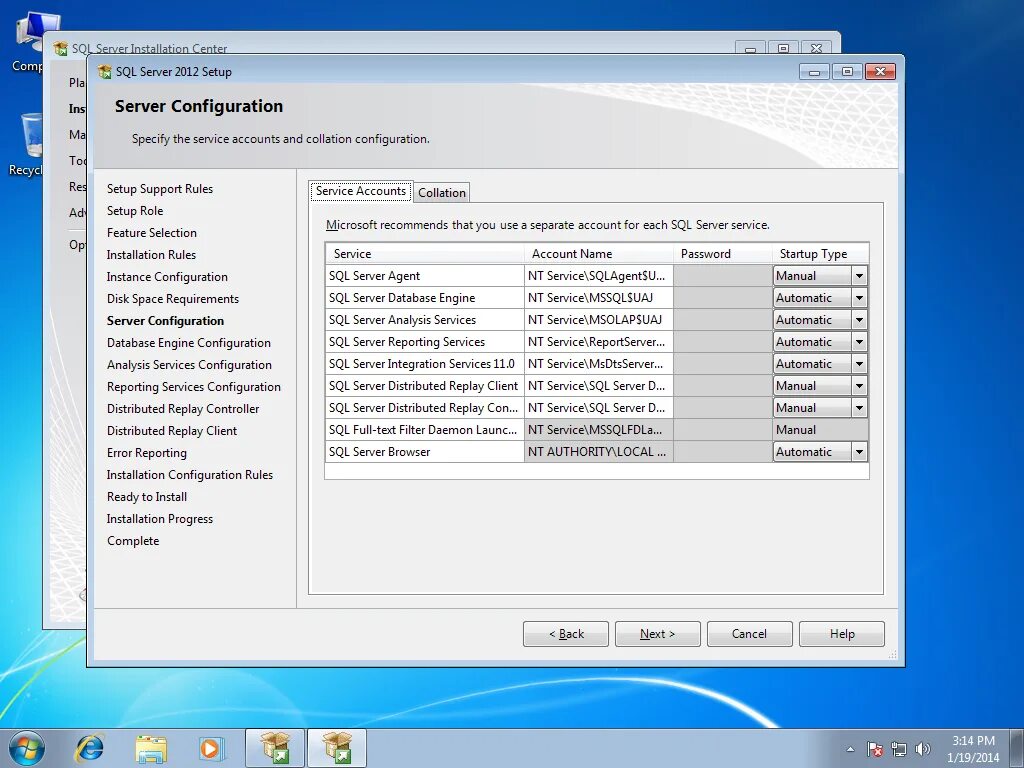Viewport: 1024px width, 768px height.
Task: Open Windows Media Player from the taskbar
Action: click(212, 748)
